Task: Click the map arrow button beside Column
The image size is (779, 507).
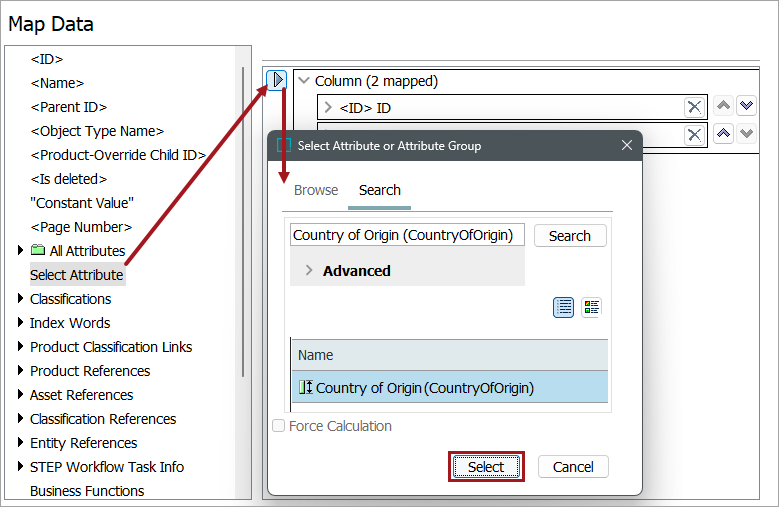Action: point(277,79)
